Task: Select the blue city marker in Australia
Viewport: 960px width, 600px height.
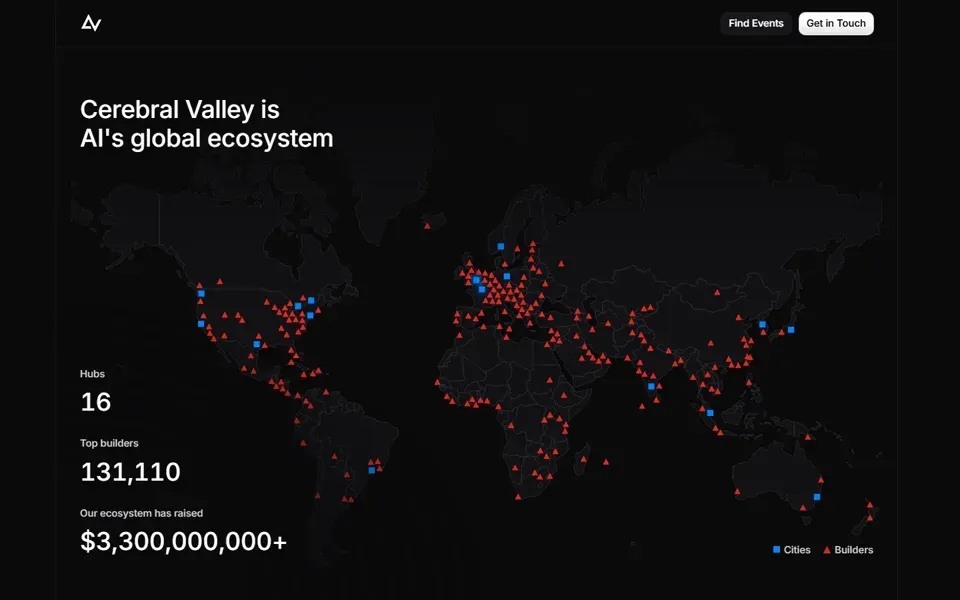Action: pos(816,497)
